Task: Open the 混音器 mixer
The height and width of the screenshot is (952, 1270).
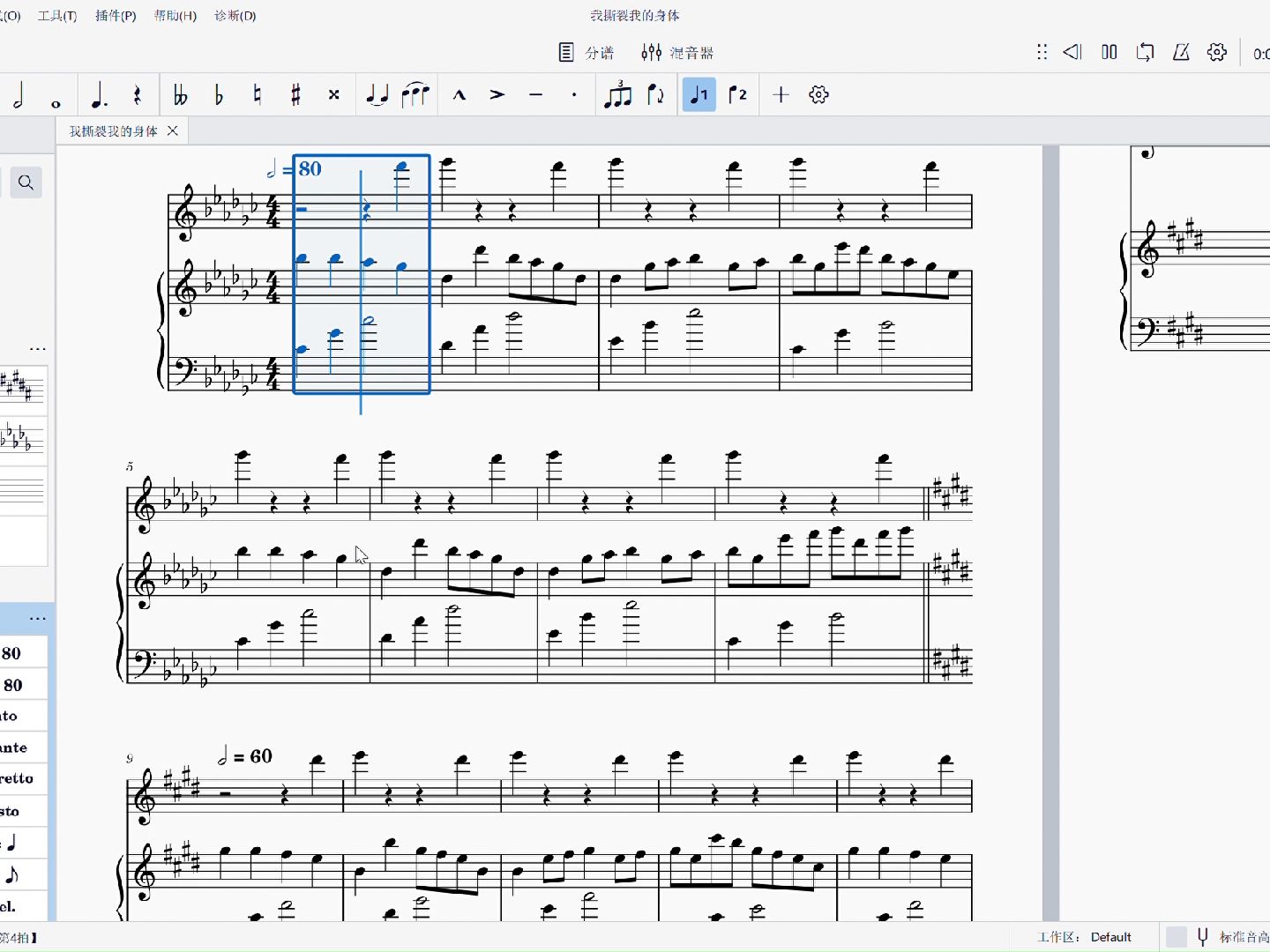Action: click(677, 53)
